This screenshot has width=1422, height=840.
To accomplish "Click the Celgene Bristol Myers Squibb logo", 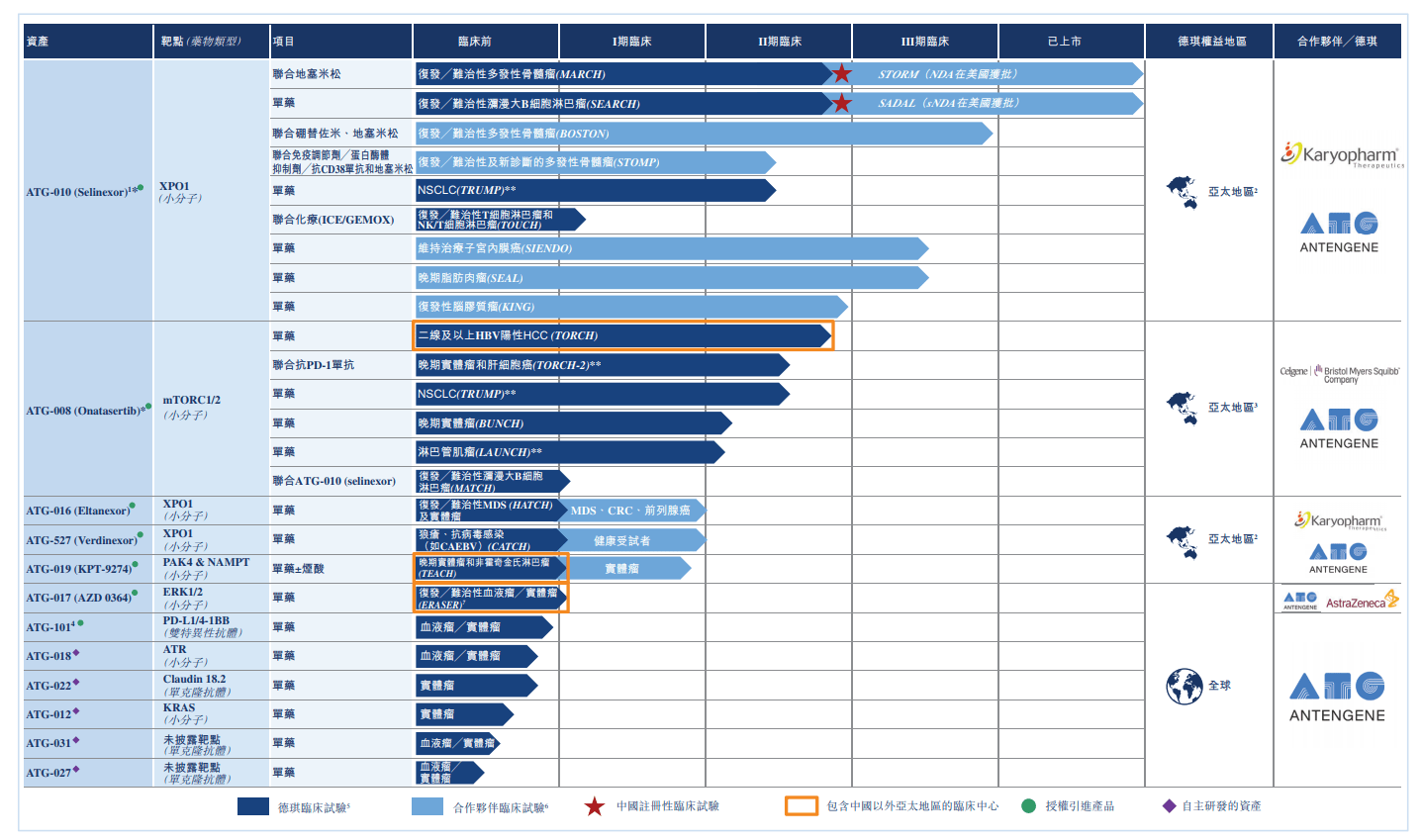I will coord(1340,375).
